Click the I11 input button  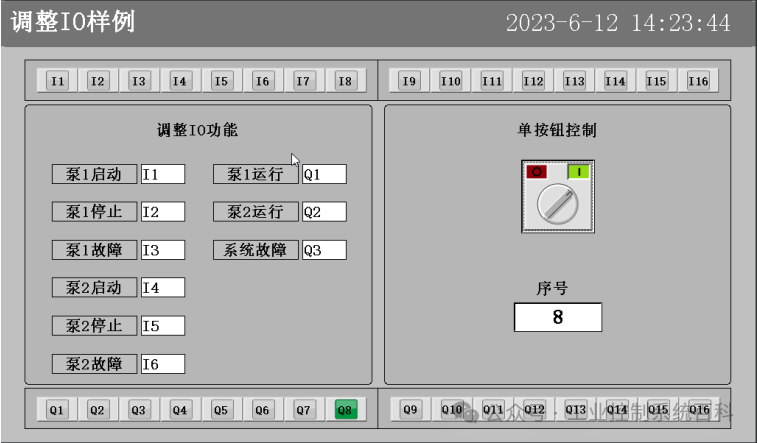pyautogui.click(x=492, y=81)
